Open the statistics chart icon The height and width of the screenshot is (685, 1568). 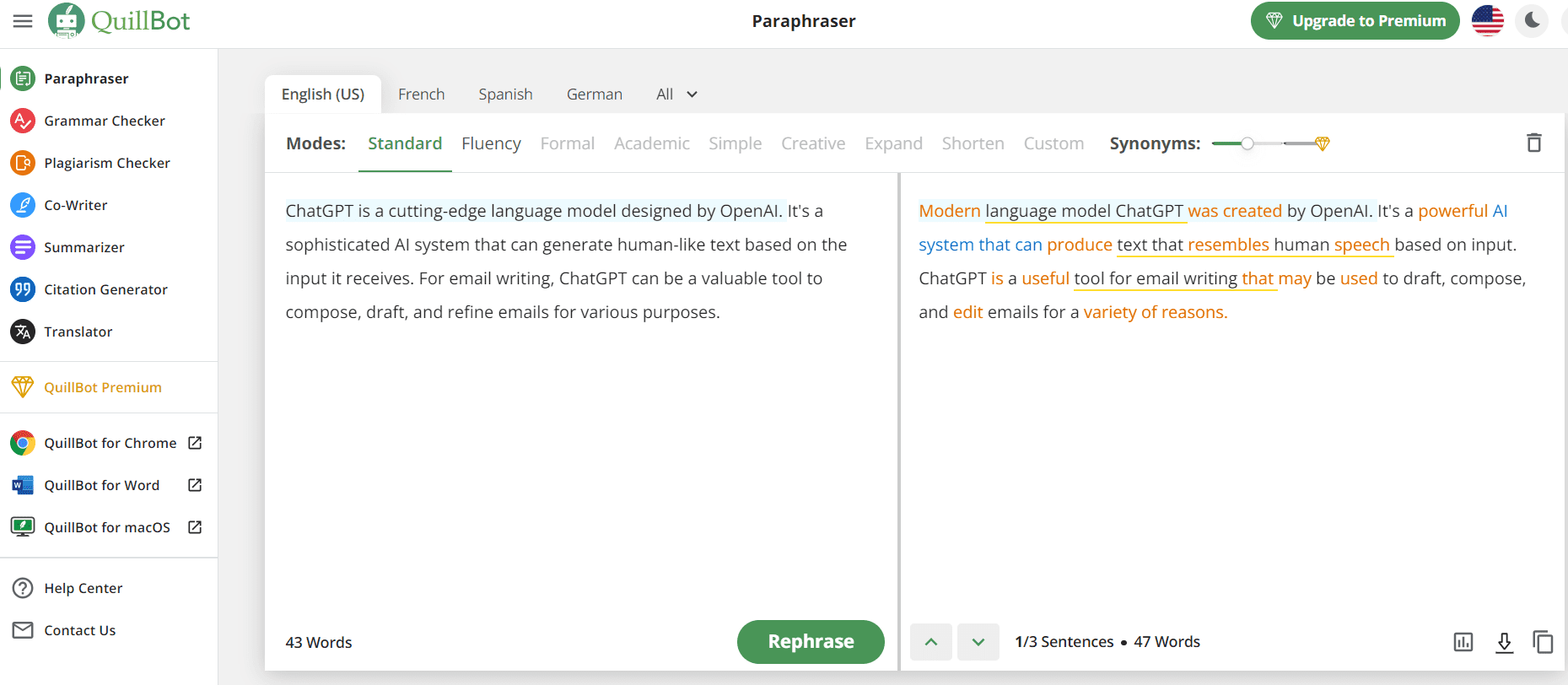point(1463,642)
